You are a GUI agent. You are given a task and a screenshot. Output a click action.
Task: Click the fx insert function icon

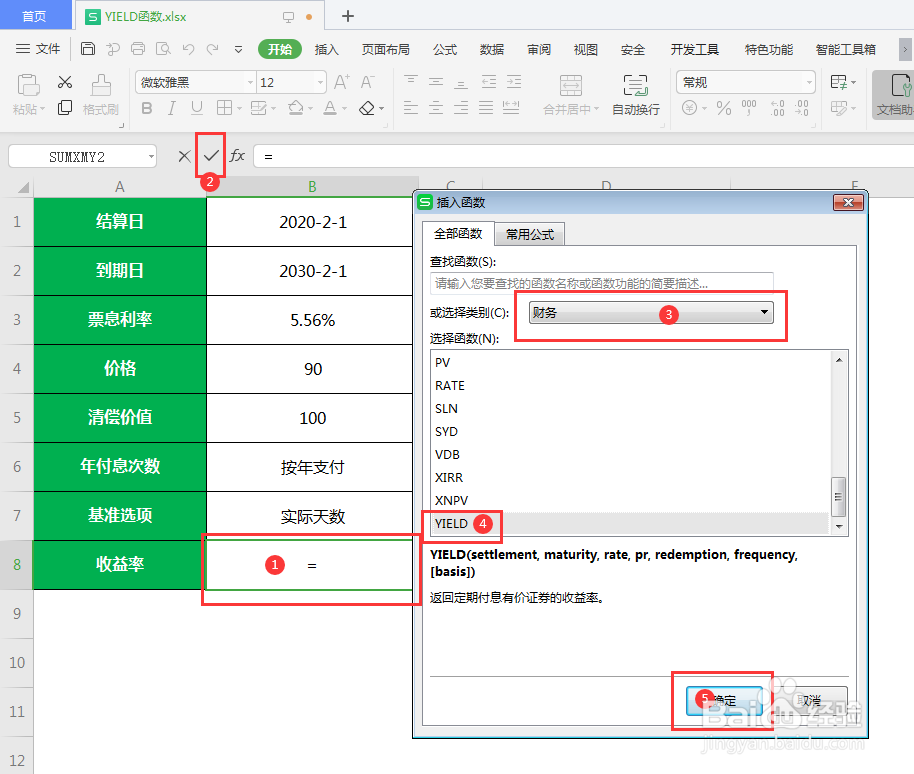[x=237, y=156]
